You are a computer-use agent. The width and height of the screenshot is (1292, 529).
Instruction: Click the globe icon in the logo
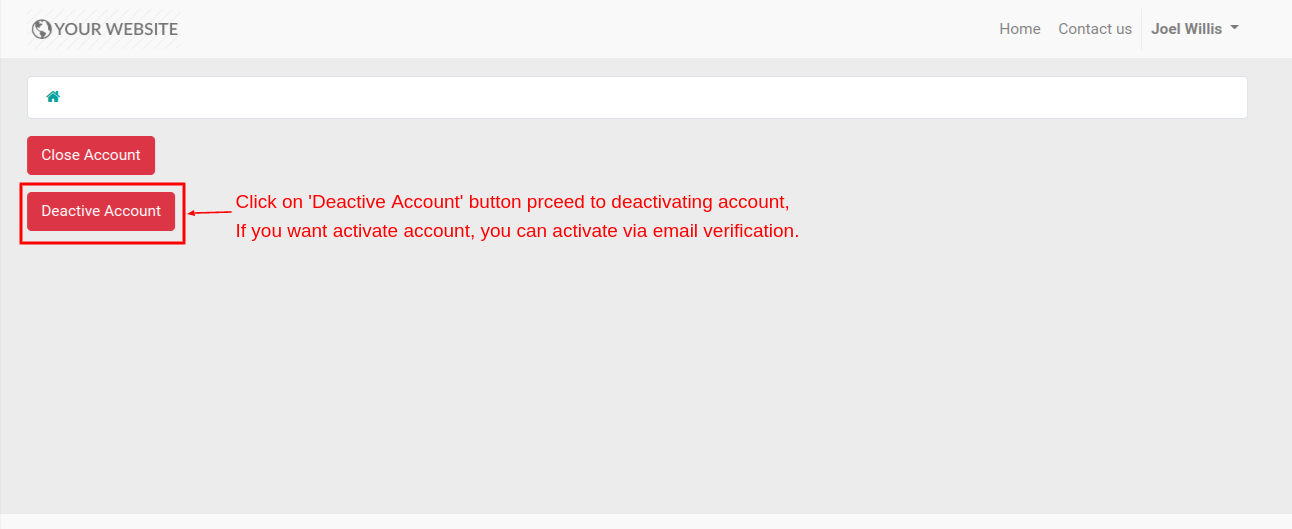tap(41, 29)
